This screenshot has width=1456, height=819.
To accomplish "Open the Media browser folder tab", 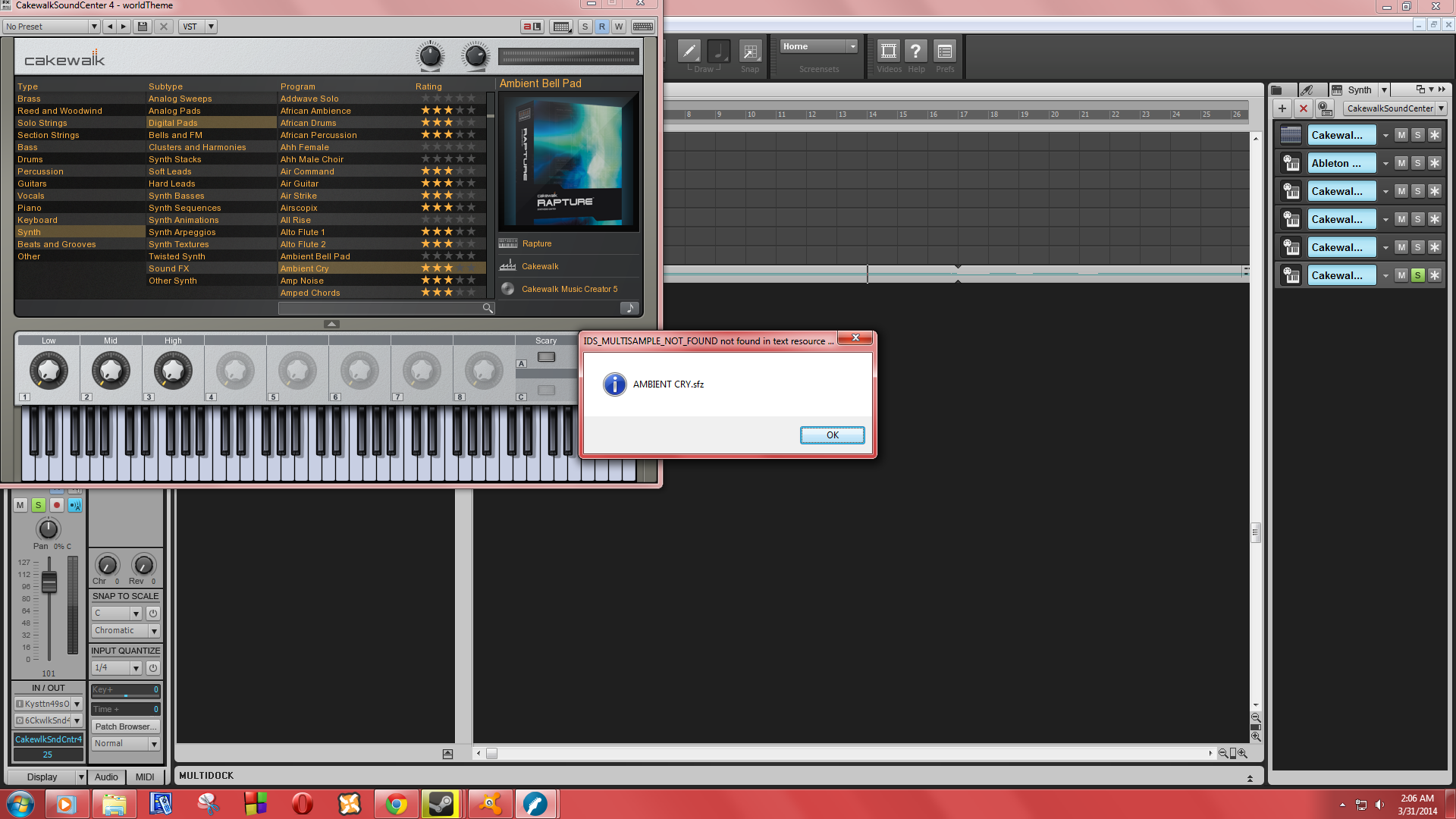I will [x=1277, y=89].
